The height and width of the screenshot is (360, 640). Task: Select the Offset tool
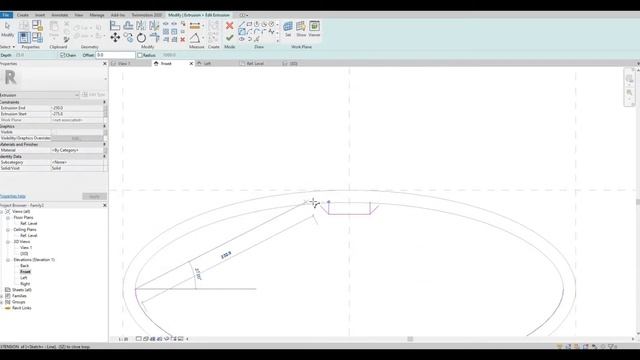pyautogui.click(x=128, y=26)
